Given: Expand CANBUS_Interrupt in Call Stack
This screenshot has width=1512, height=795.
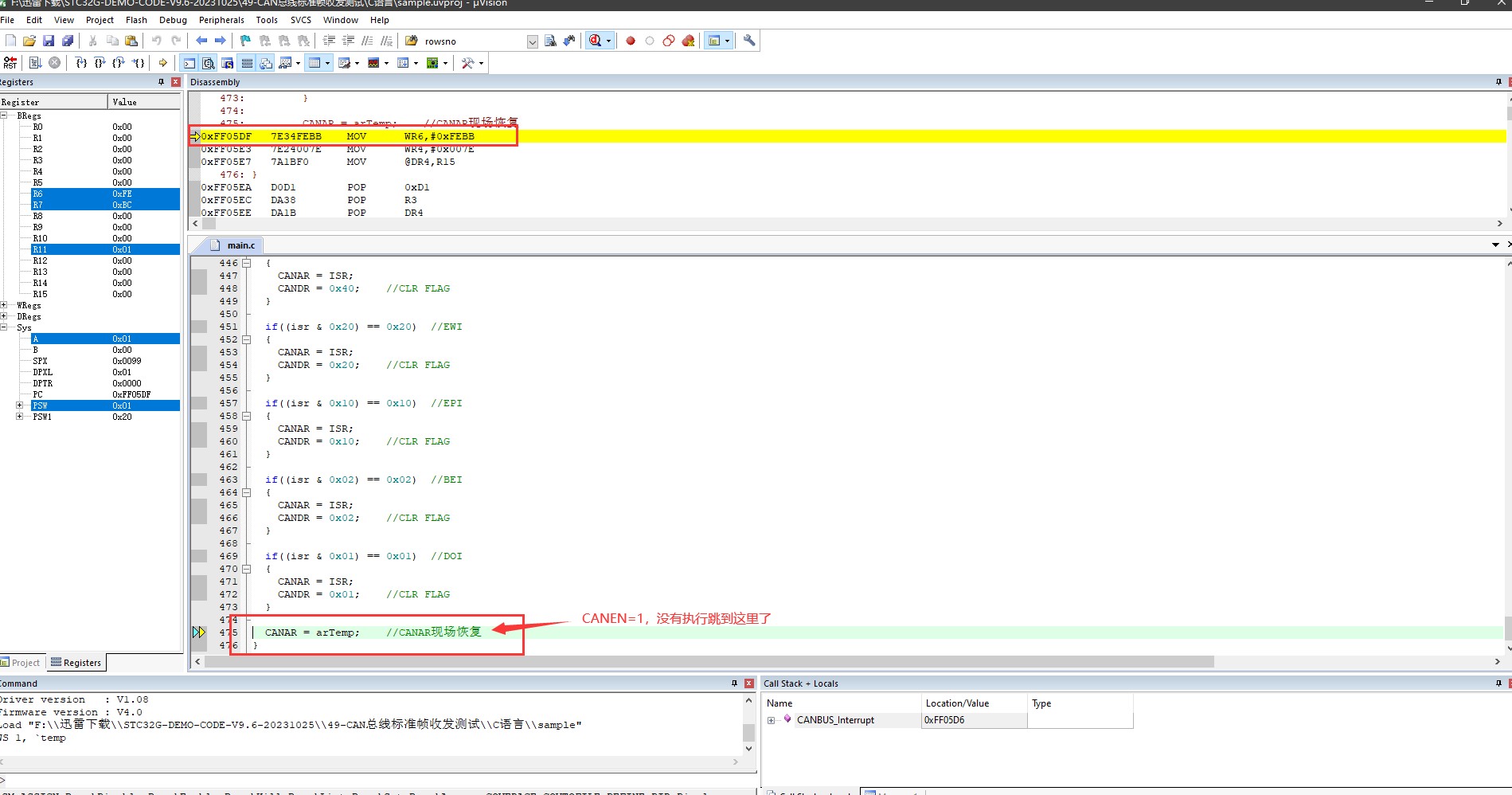Looking at the screenshot, I should click(x=771, y=720).
